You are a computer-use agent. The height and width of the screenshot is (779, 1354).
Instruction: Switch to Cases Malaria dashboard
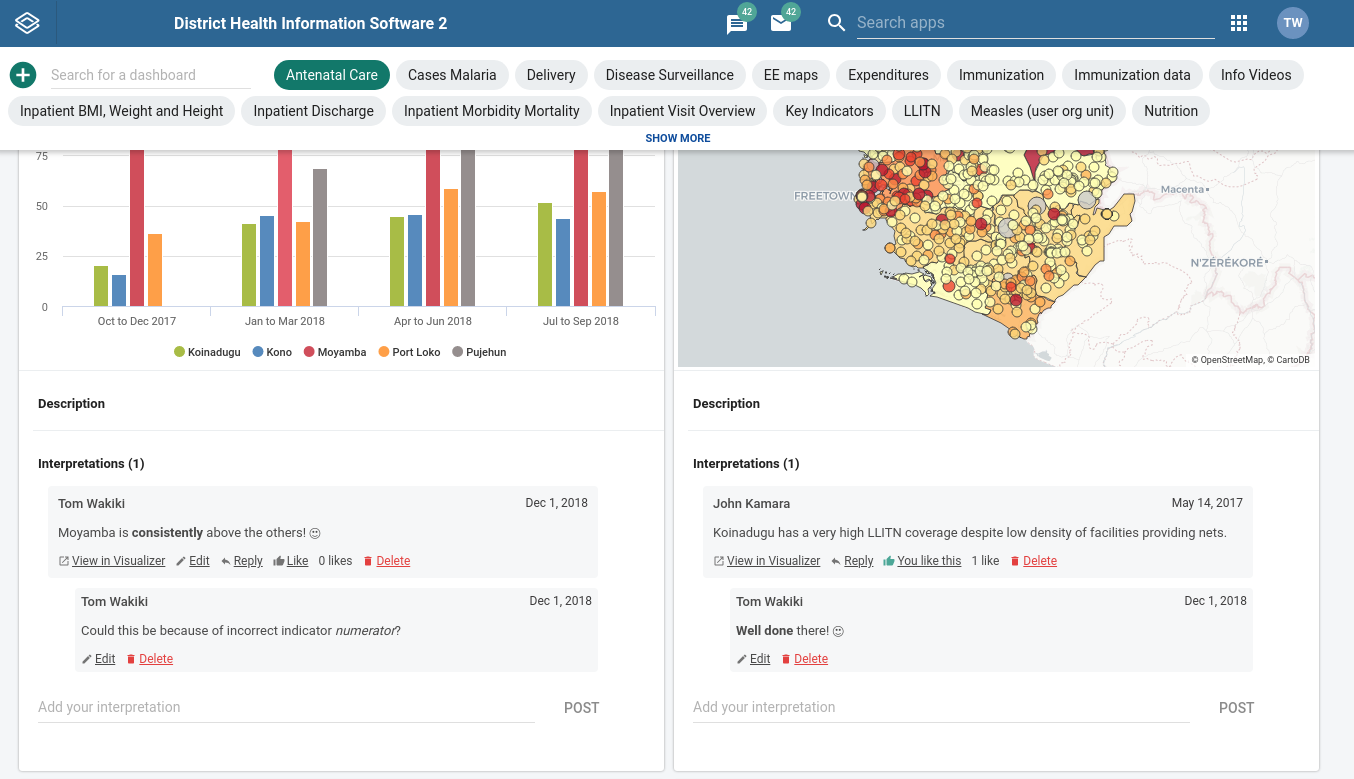tap(452, 75)
